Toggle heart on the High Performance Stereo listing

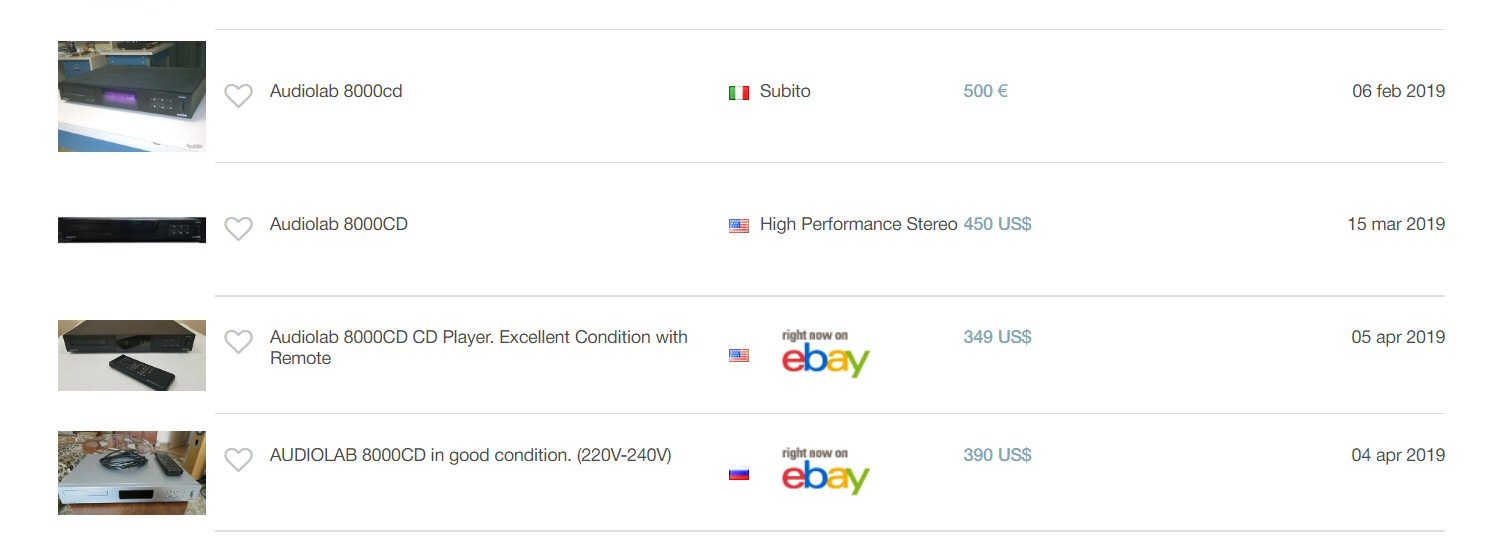(x=238, y=229)
